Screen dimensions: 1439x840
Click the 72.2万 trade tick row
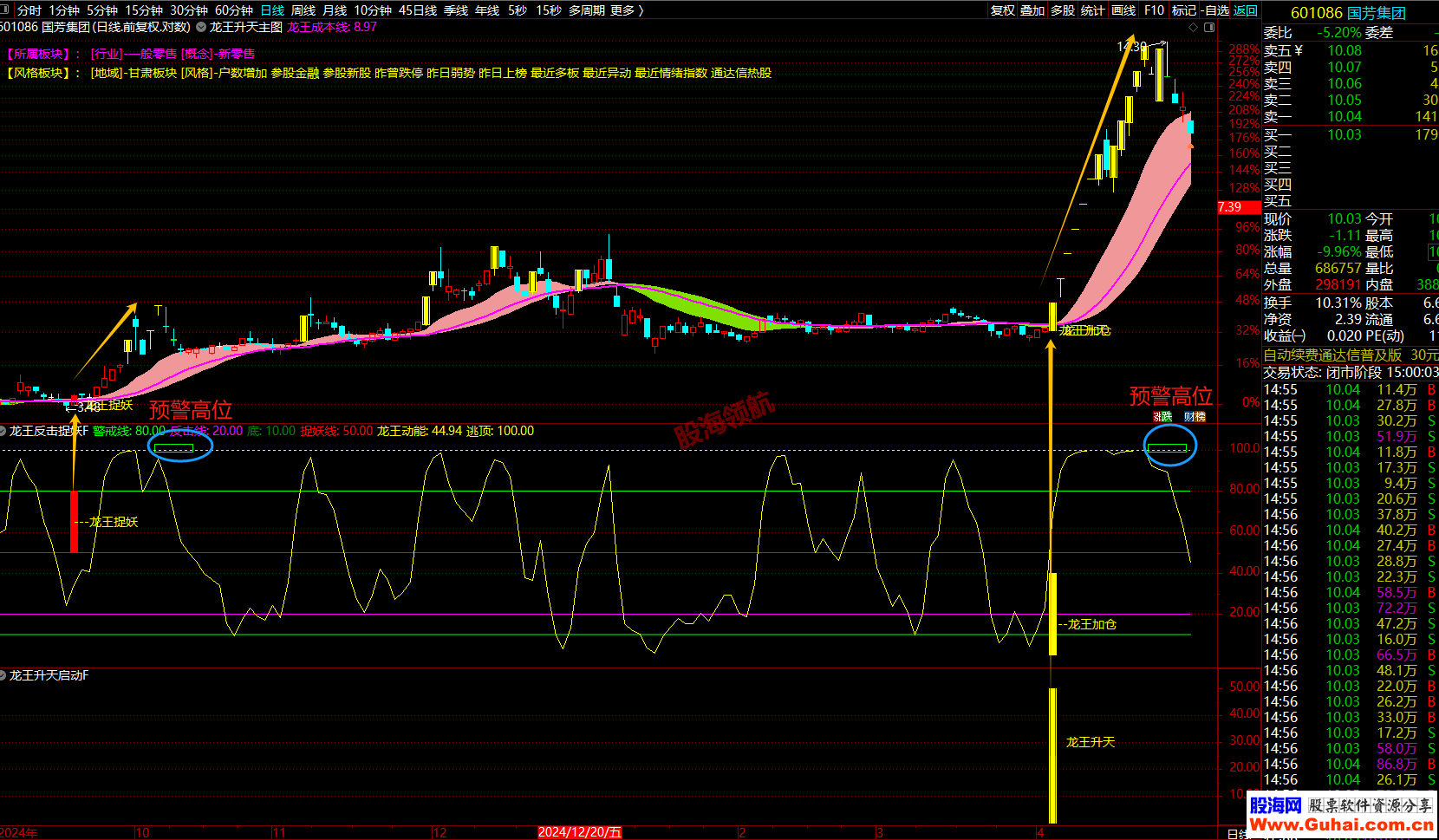click(x=1350, y=608)
